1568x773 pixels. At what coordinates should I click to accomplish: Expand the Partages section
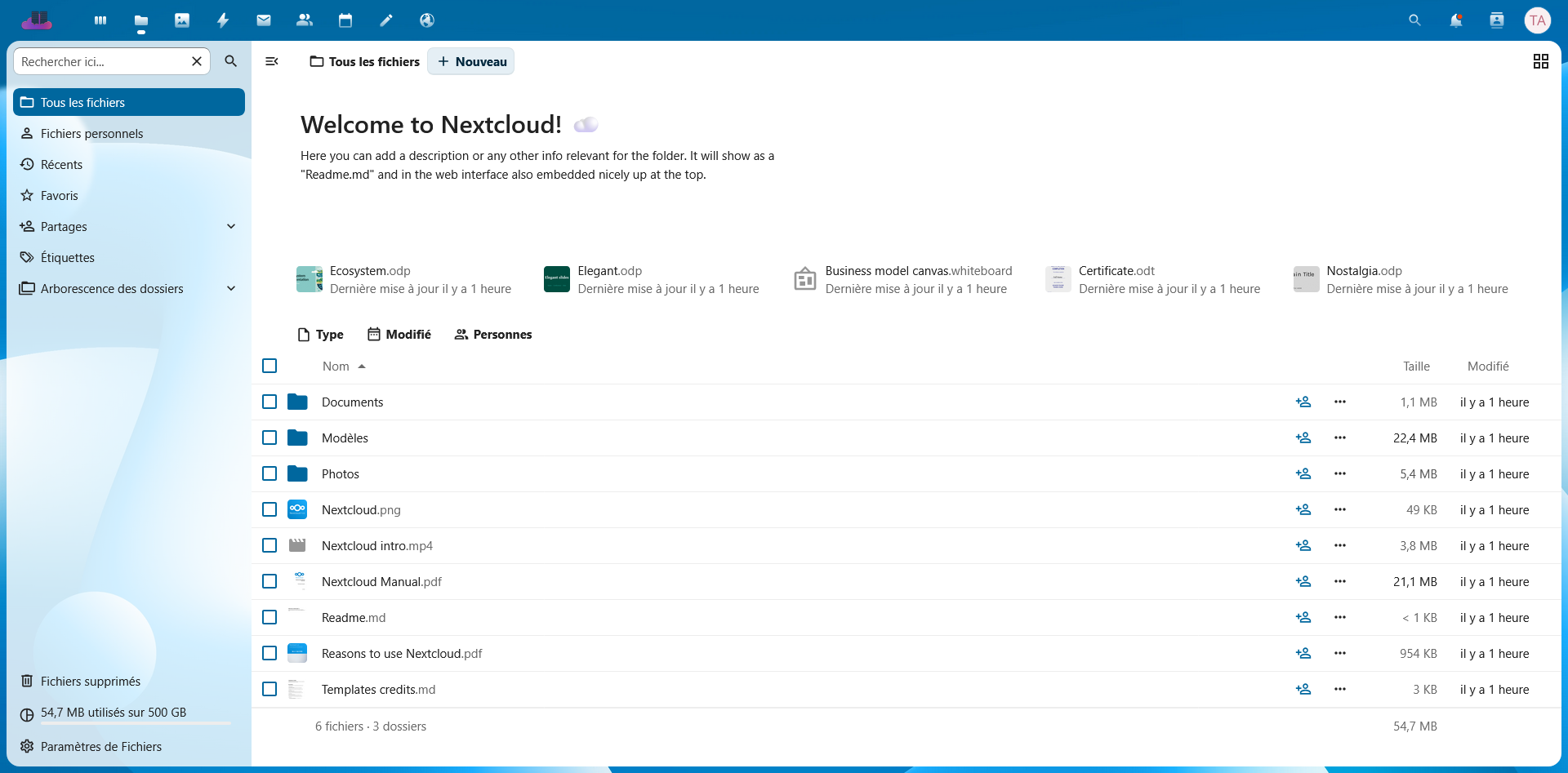[x=231, y=226]
